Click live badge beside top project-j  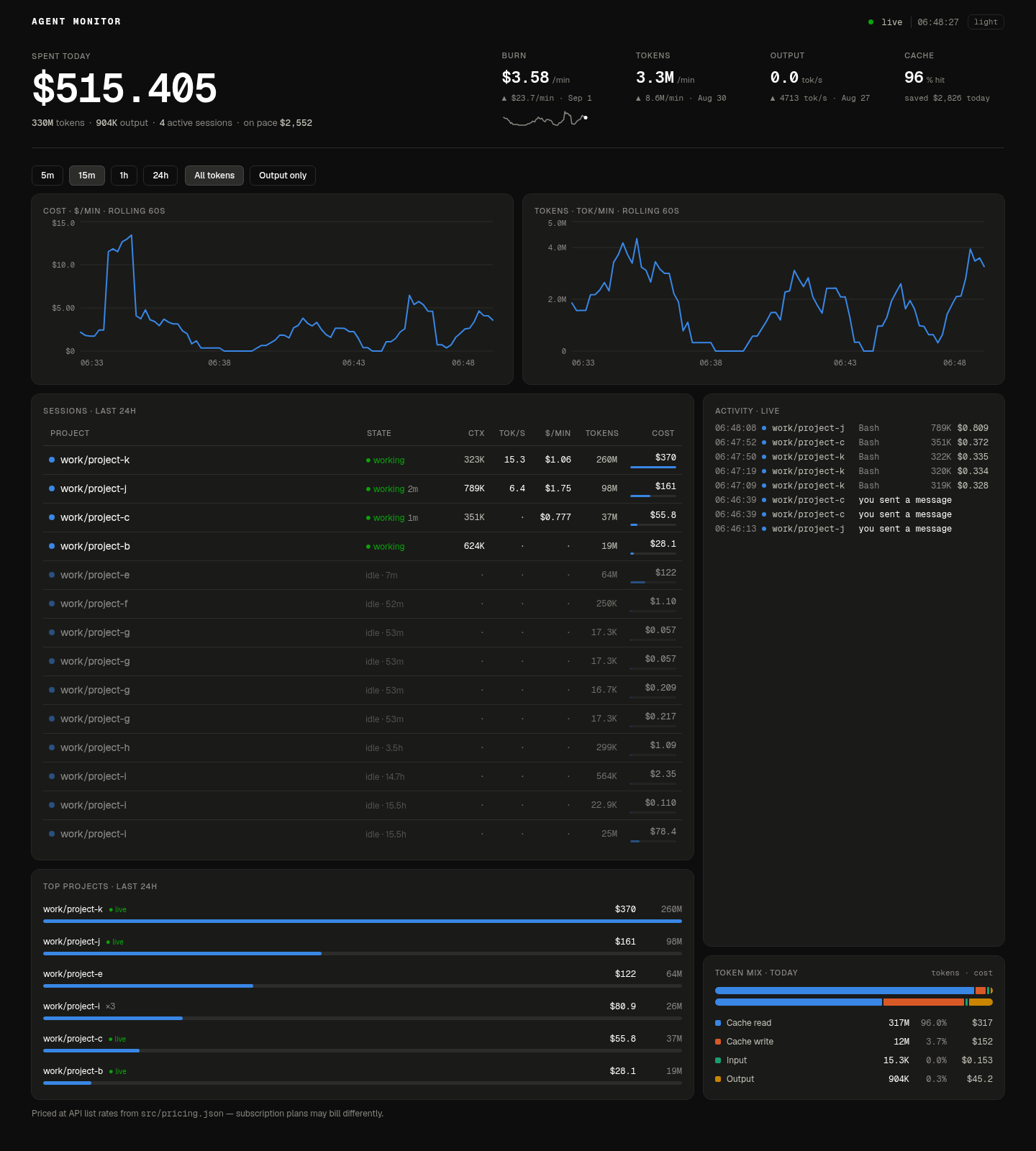point(115,942)
